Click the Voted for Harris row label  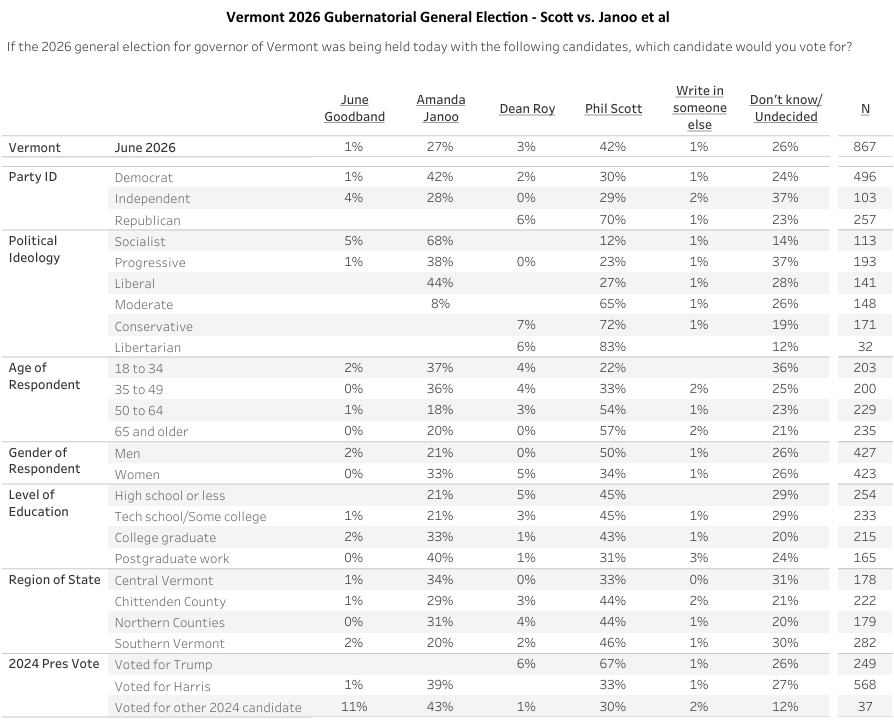[162, 686]
